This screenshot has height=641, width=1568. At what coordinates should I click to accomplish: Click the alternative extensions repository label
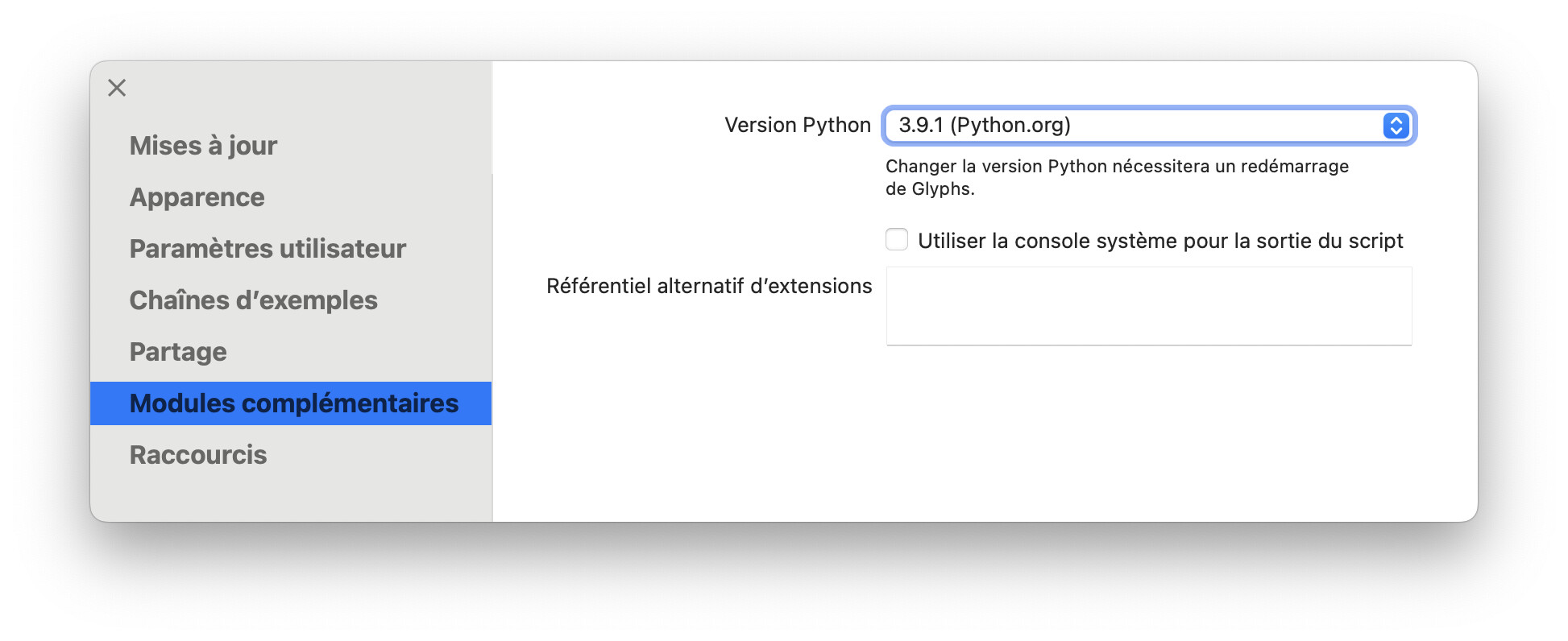point(709,286)
